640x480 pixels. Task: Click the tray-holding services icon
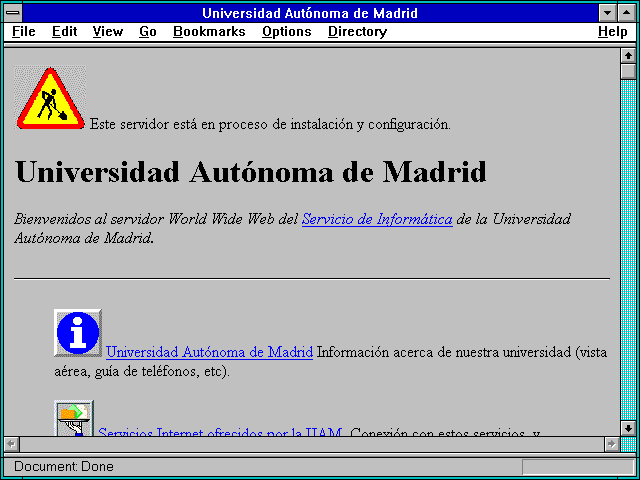coord(74,418)
